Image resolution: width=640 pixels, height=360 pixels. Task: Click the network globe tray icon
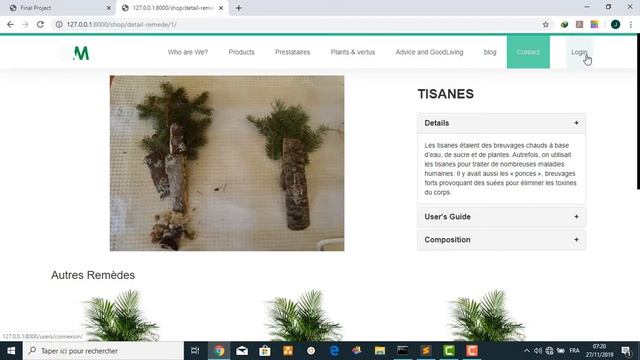click(549, 351)
